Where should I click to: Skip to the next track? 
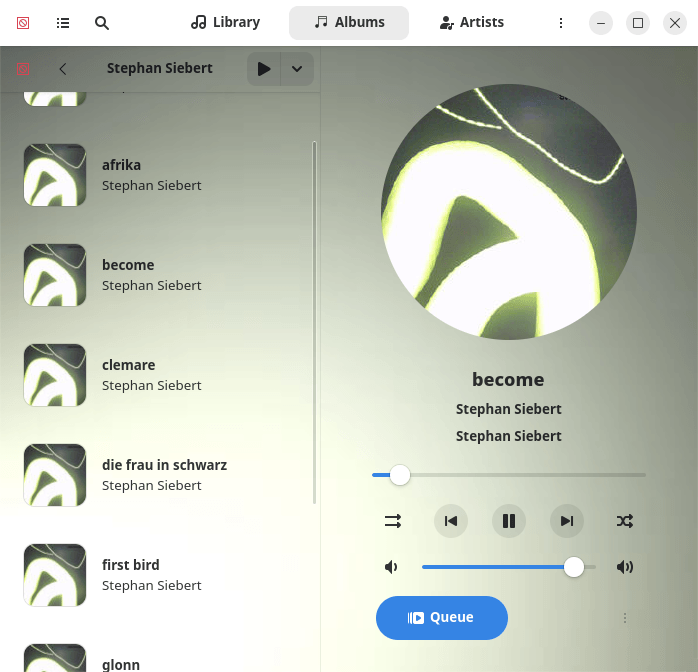coord(567,521)
